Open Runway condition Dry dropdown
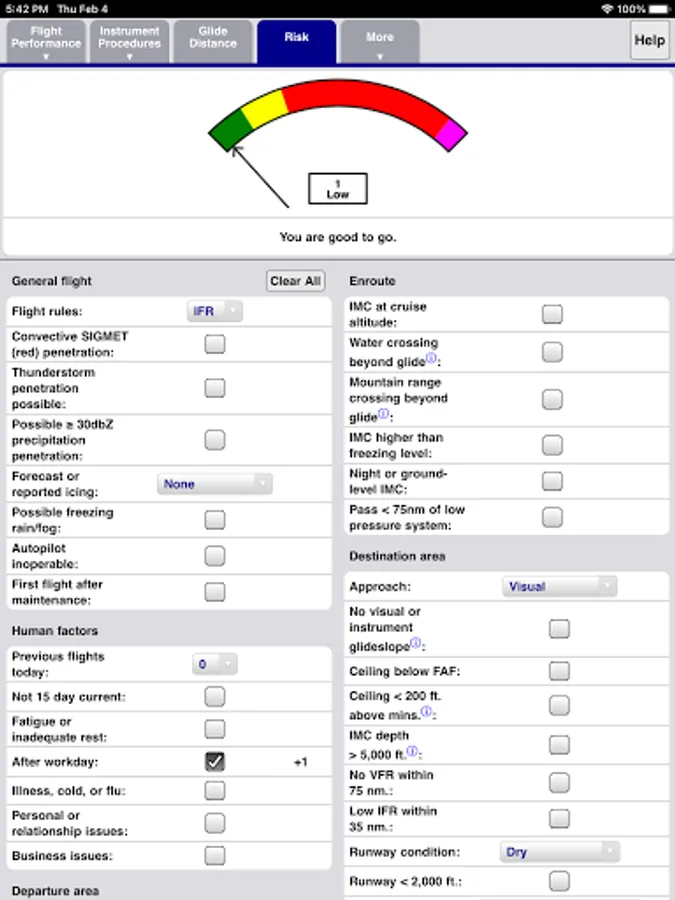675x900 pixels. 559,852
